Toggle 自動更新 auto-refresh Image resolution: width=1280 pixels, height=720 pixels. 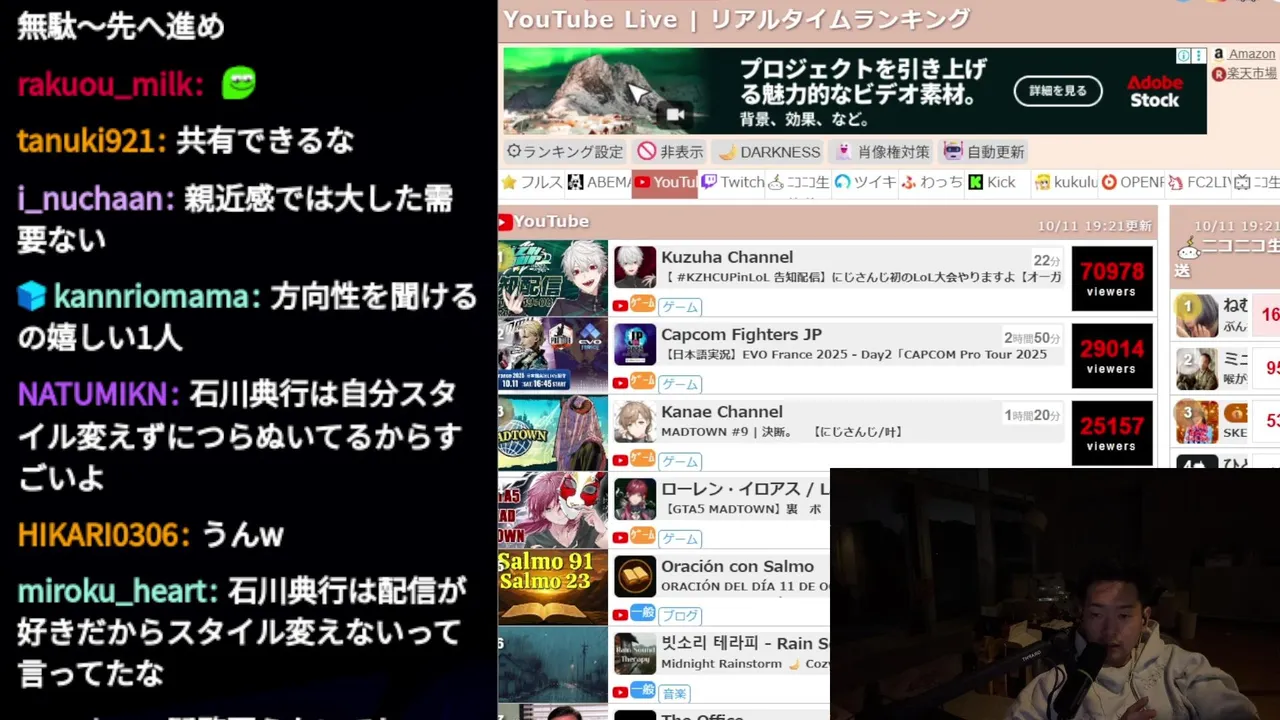click(984, 152)
